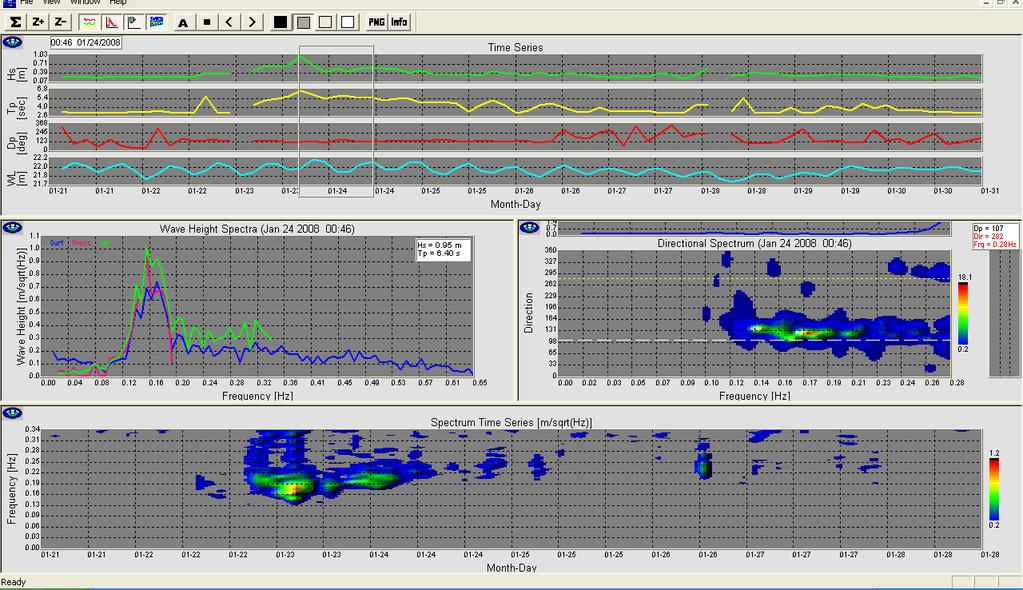Export the view using the PNG button
The width and height of the screenshot is (1023, 590).
point(376,22)
